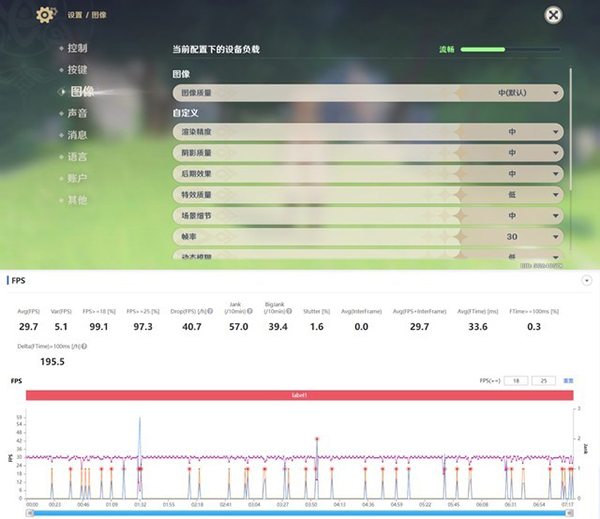Click the FPS threshold field showing 18

(x=515, y=381)
